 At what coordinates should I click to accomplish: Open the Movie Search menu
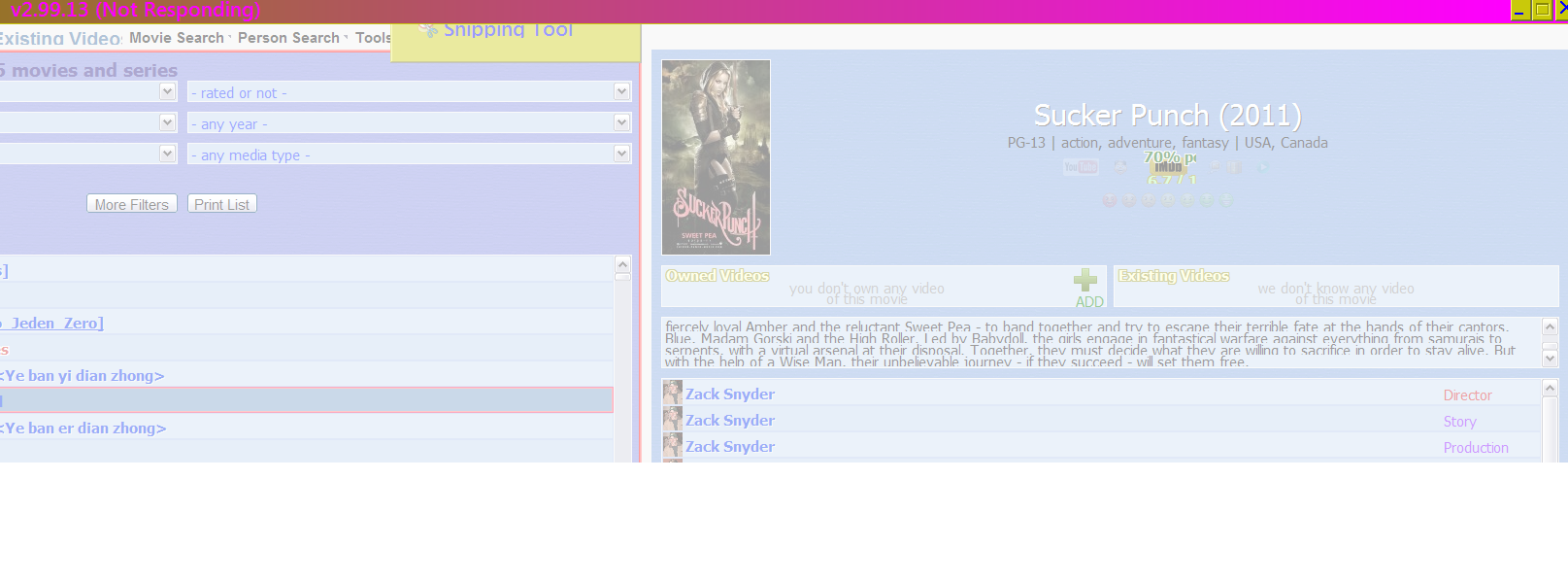tap(177, 38)
